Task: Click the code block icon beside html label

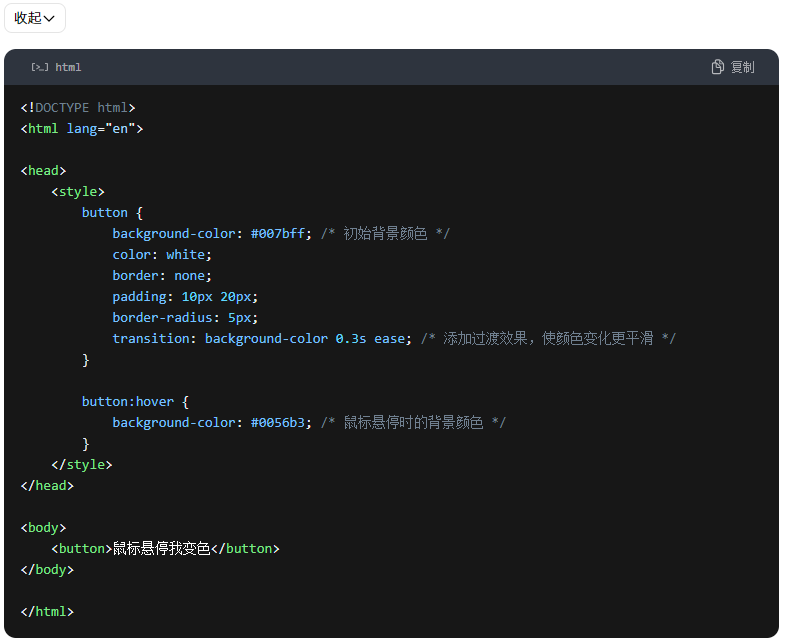Action: pos(39,67)
